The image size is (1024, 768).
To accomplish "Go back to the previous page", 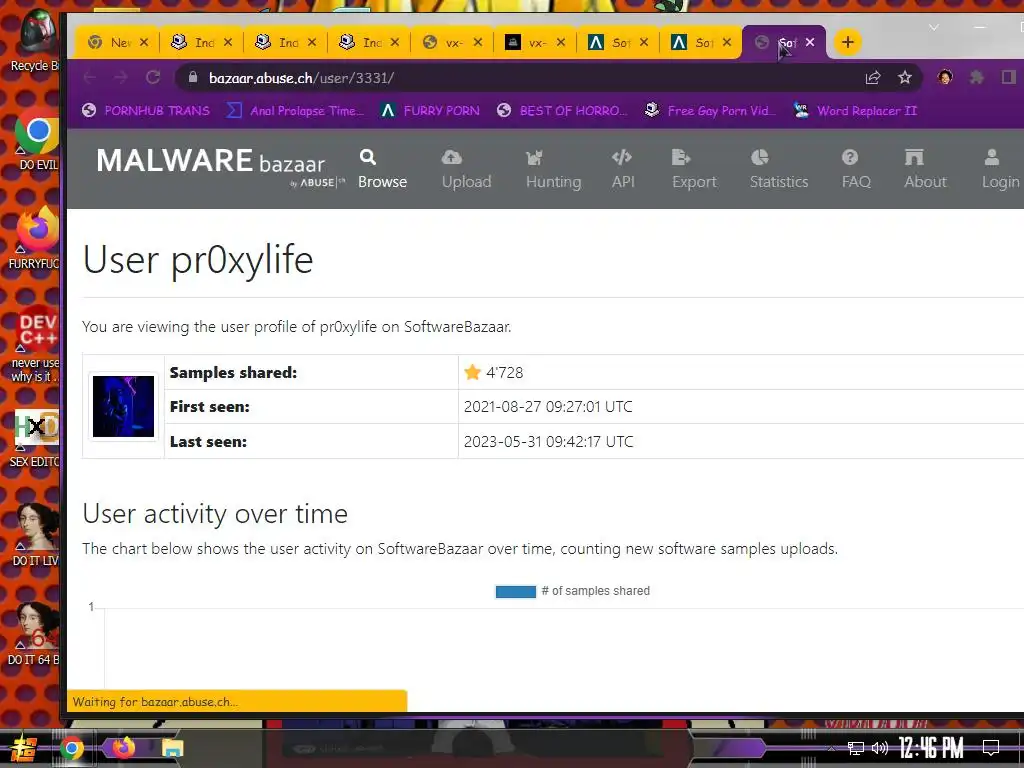I will 89,78.
